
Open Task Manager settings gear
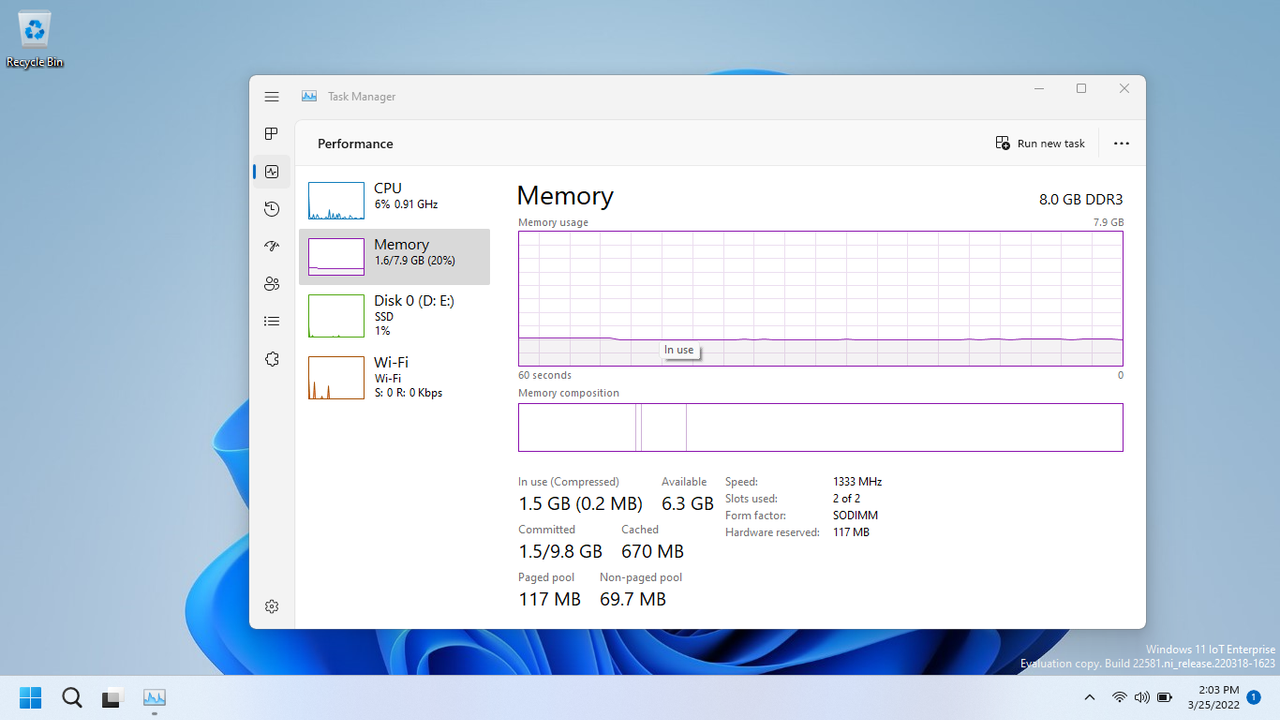(271, 606)
